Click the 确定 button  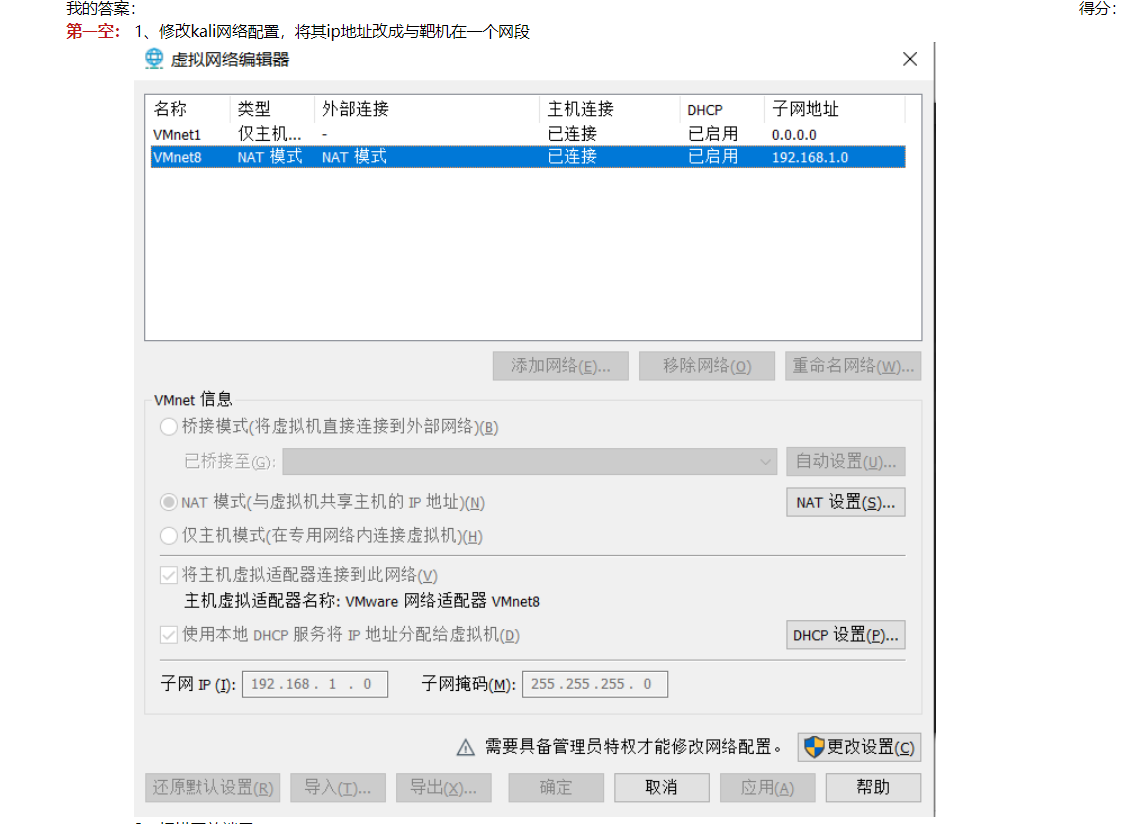[x=555, y=788]
